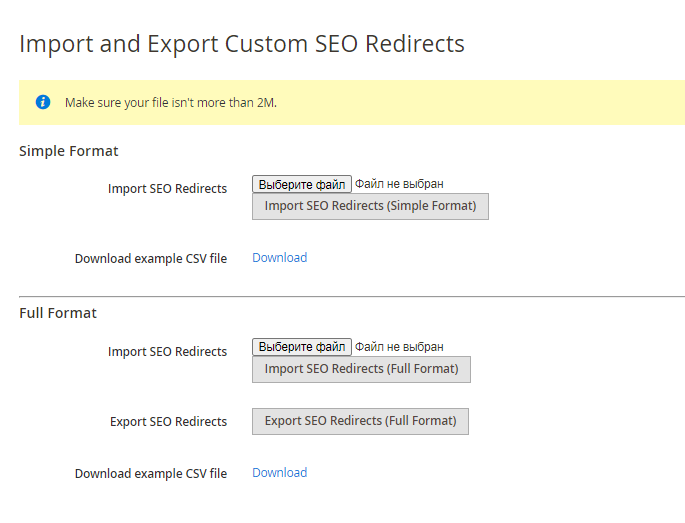Click the divider line above Full Format

point(352,296)
